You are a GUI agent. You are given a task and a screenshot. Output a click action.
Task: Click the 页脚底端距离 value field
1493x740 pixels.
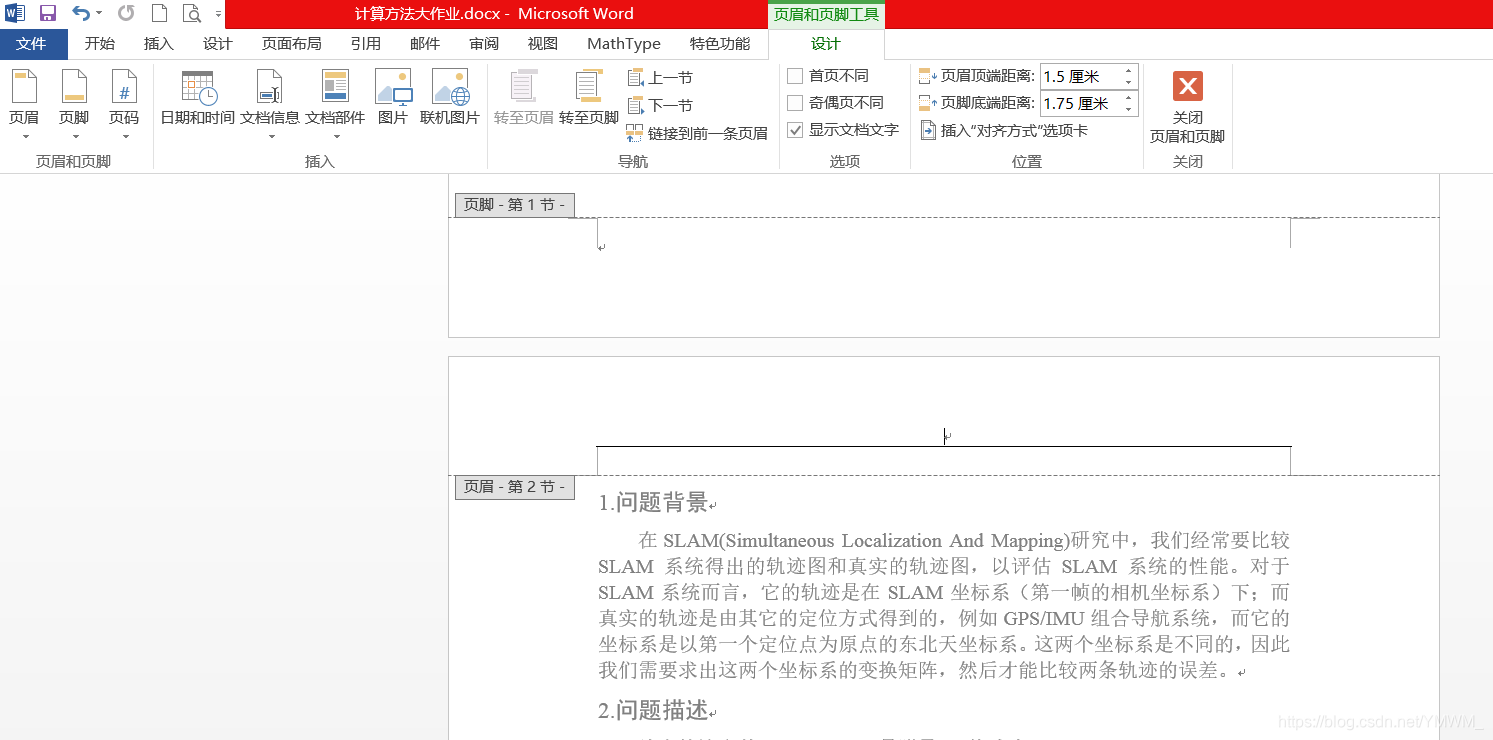(x=1081, y=103)
